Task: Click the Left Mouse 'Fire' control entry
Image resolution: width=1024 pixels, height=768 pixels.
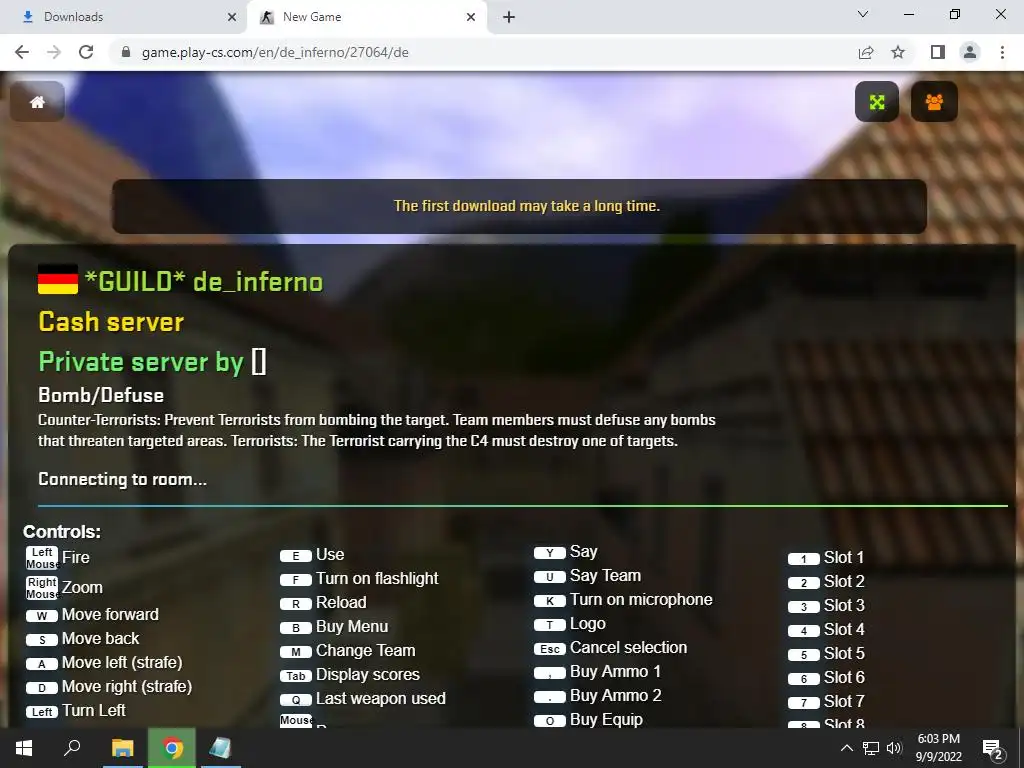Action: 57,558
